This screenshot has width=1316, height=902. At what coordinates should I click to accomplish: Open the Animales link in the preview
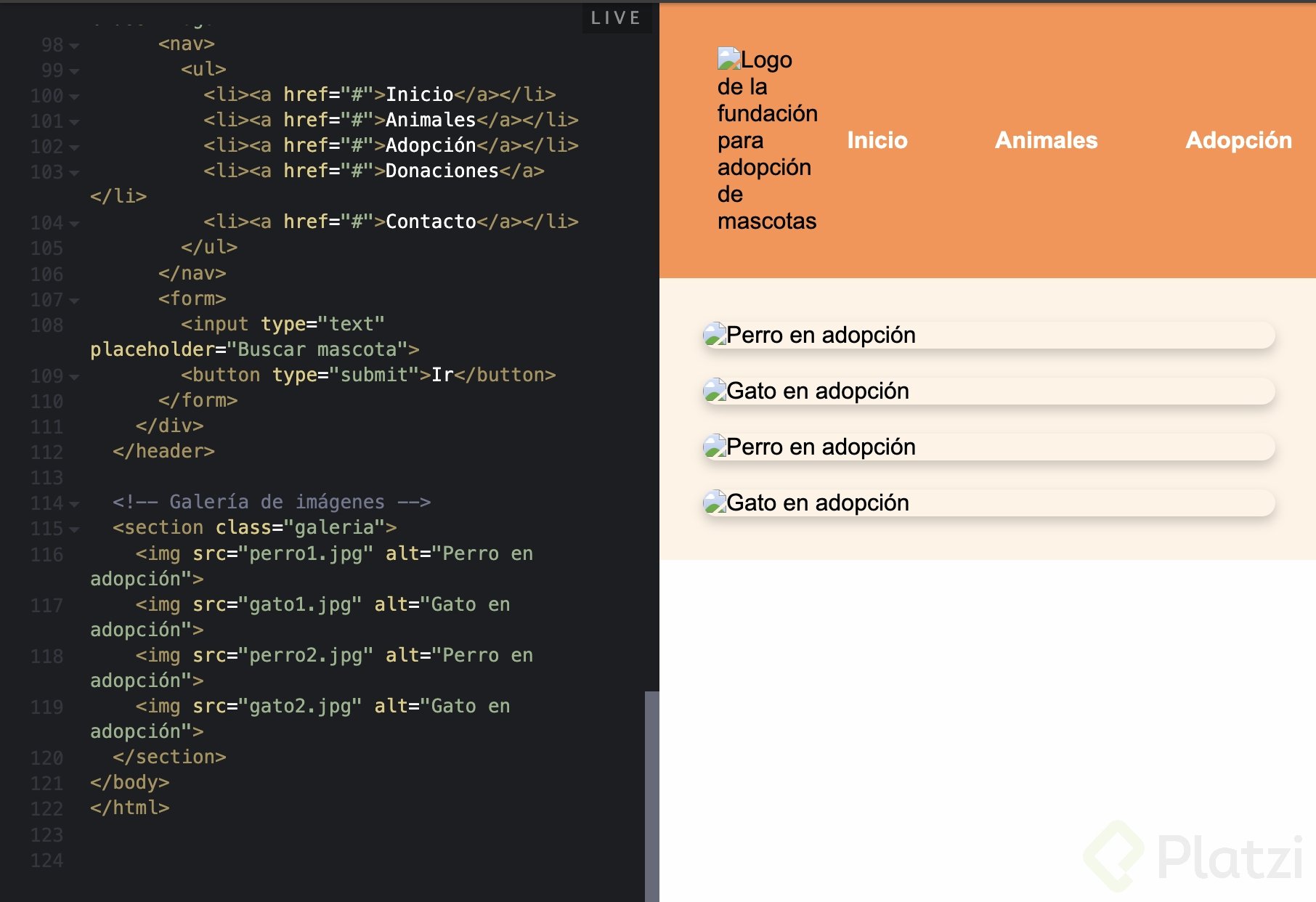pos(1046,140)
